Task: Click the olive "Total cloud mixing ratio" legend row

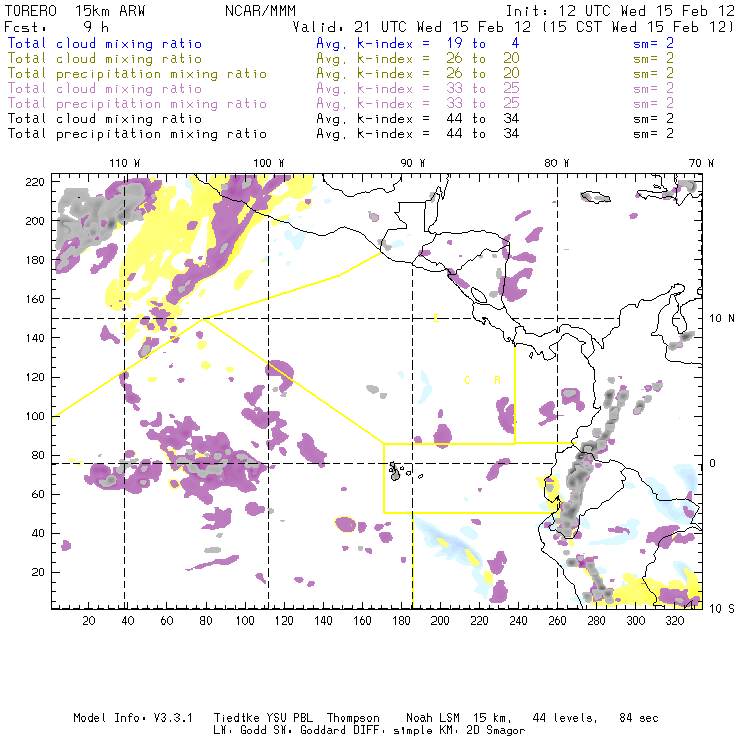Action: tap(105, 59)
